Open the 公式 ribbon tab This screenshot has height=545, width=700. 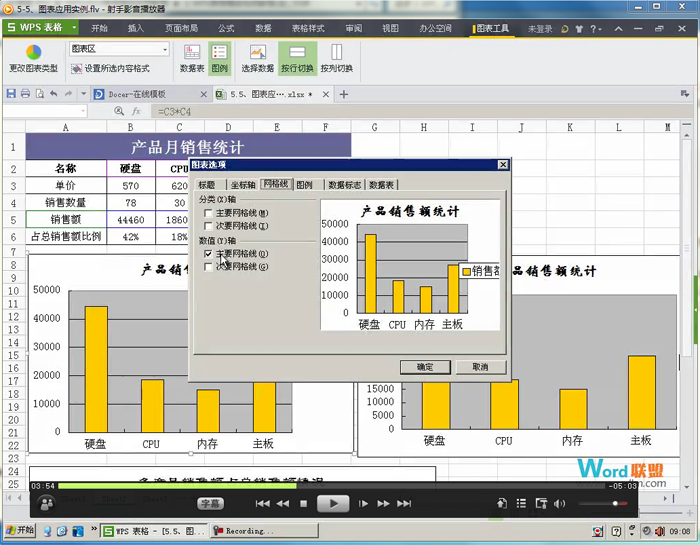(x=226, y=28)
